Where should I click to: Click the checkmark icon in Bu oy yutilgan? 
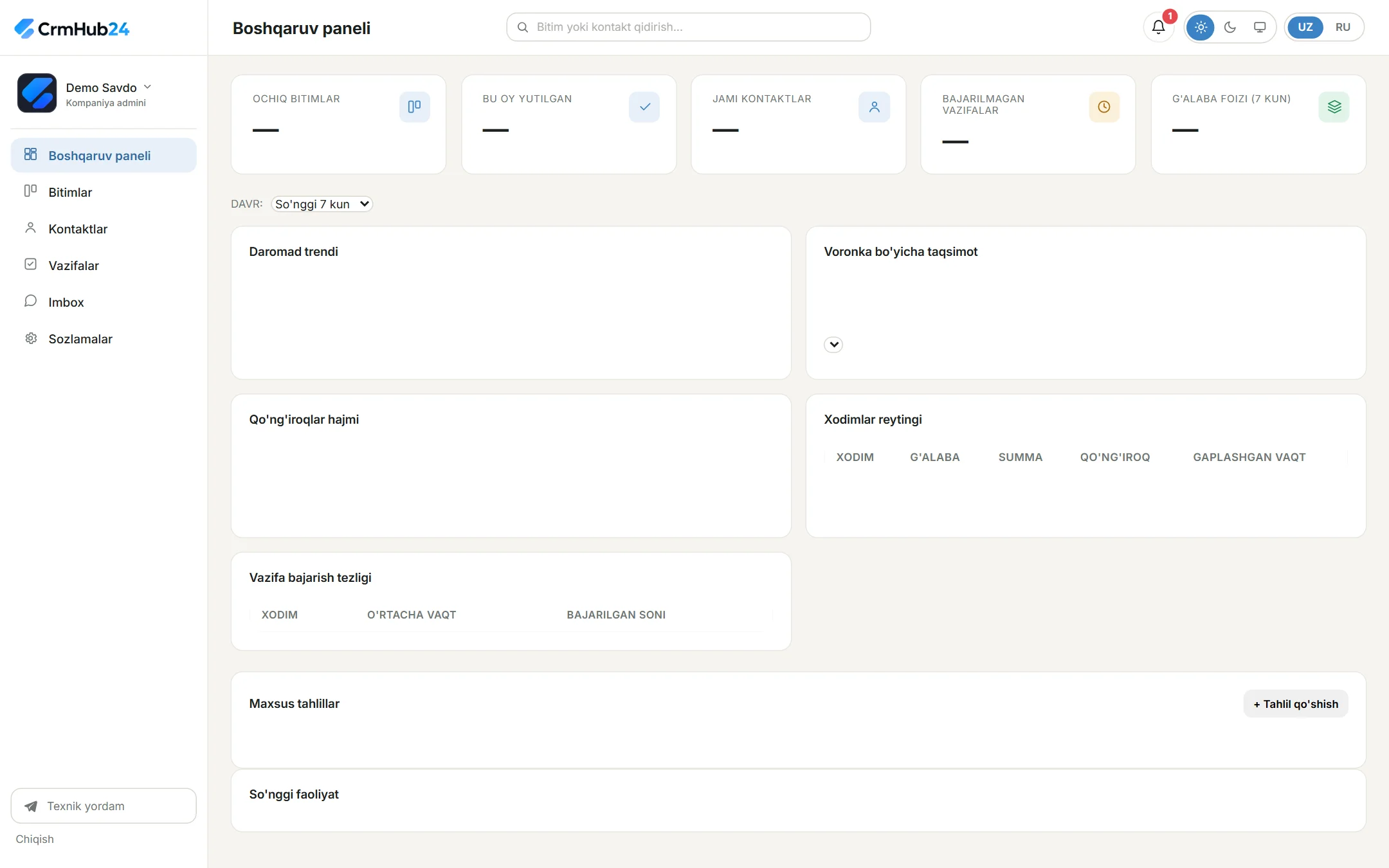pos(644,107)
